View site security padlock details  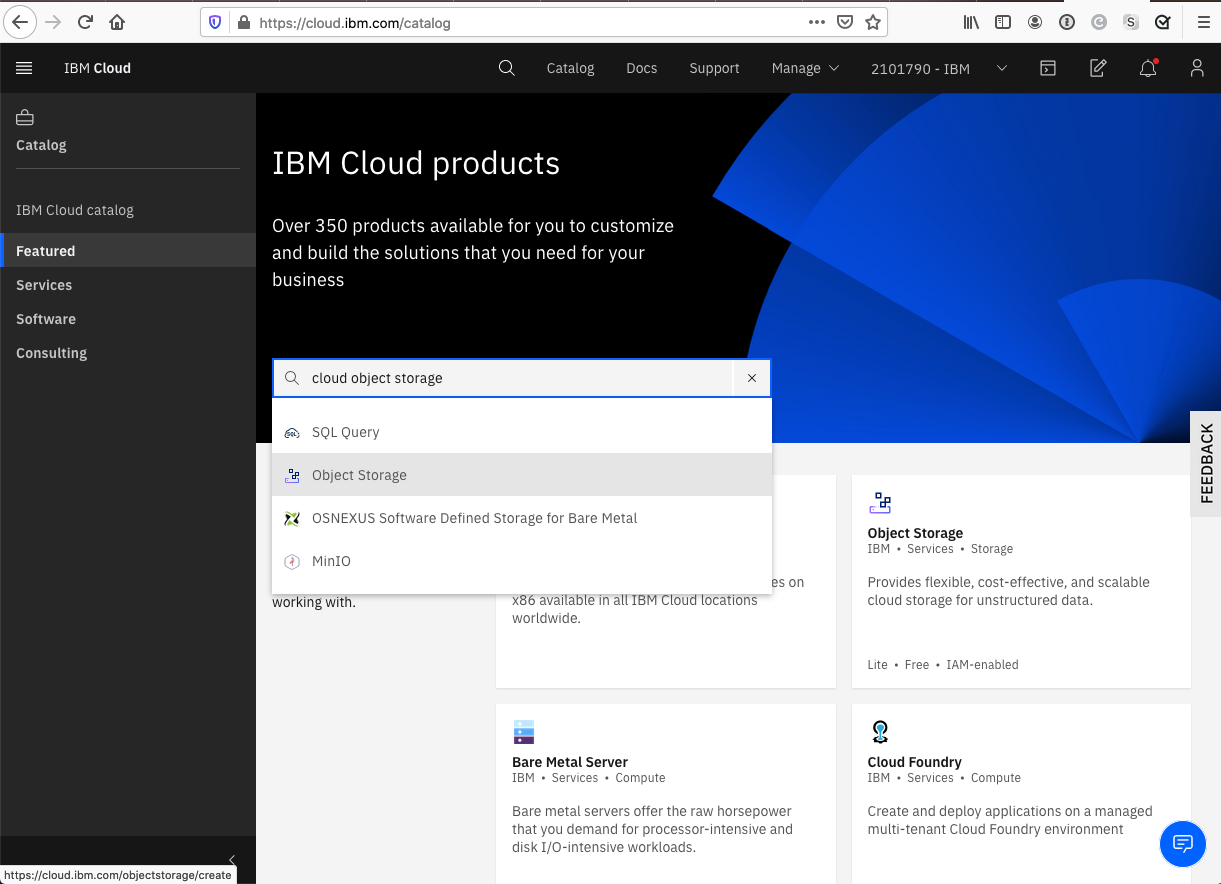pyautogui.click(x=243, y=22)
